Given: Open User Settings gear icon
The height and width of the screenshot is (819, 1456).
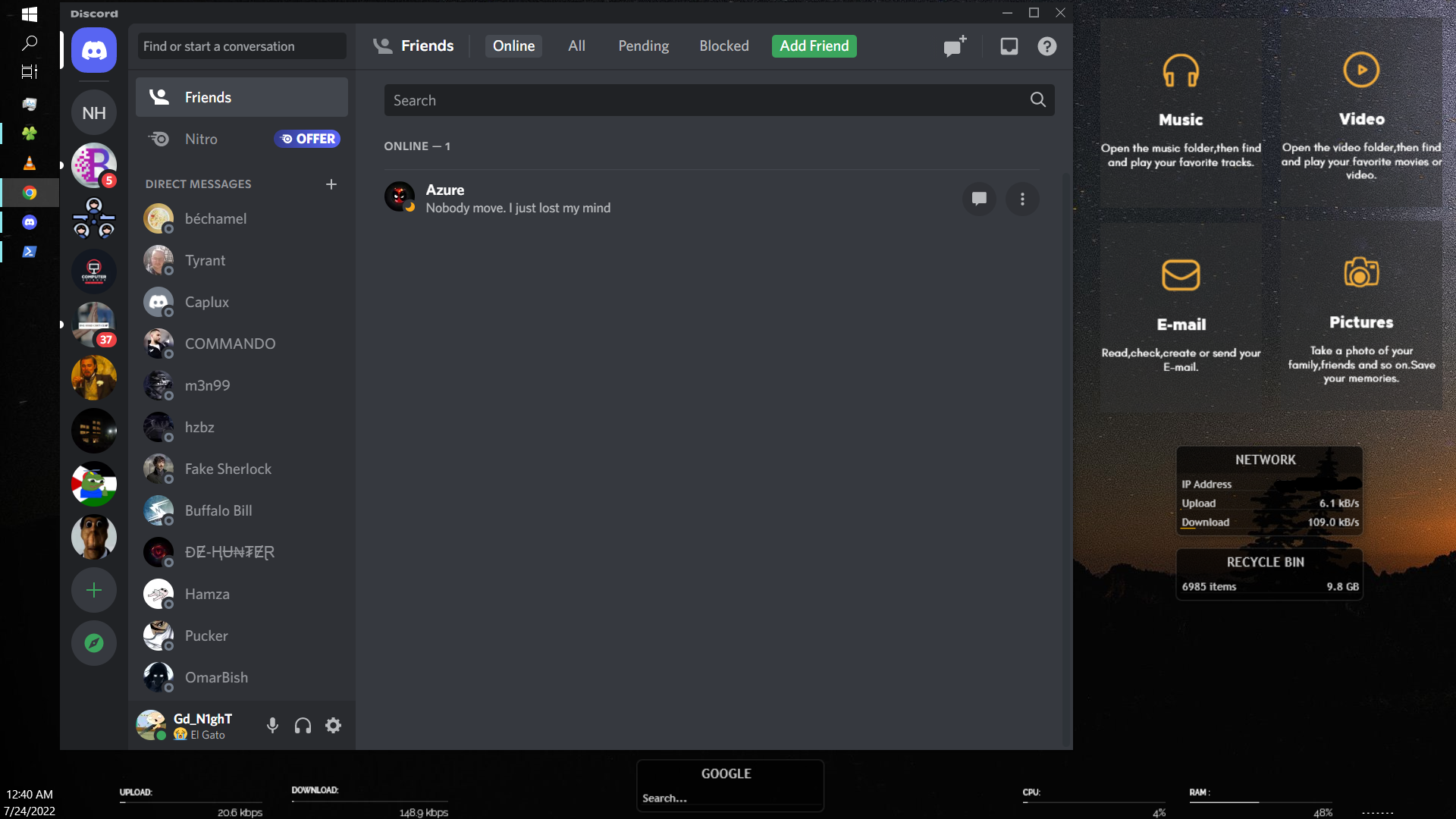Looking at the screenshot, I should [x=333, y=726].
